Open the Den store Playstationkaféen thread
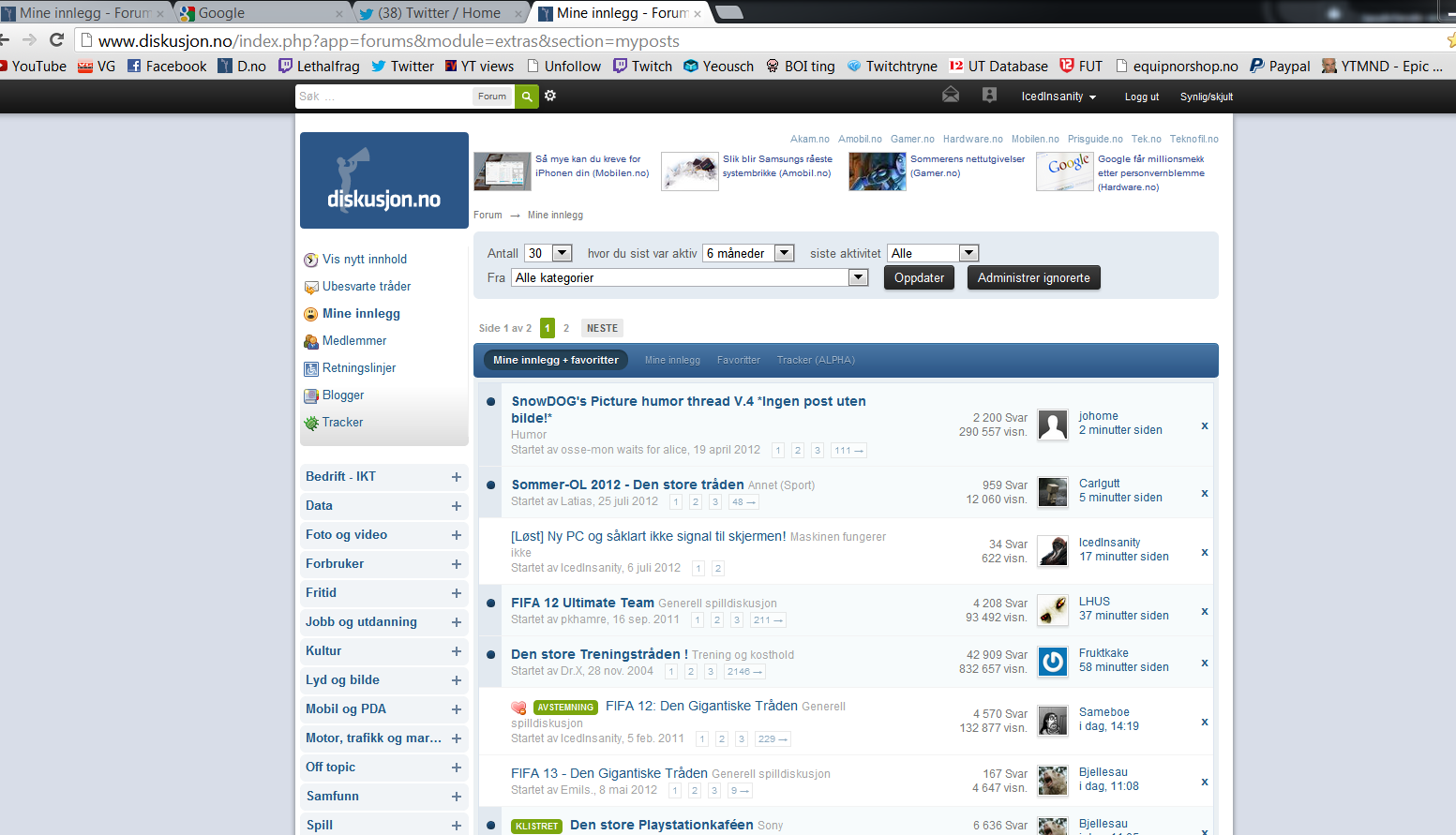 click(661, 825)
